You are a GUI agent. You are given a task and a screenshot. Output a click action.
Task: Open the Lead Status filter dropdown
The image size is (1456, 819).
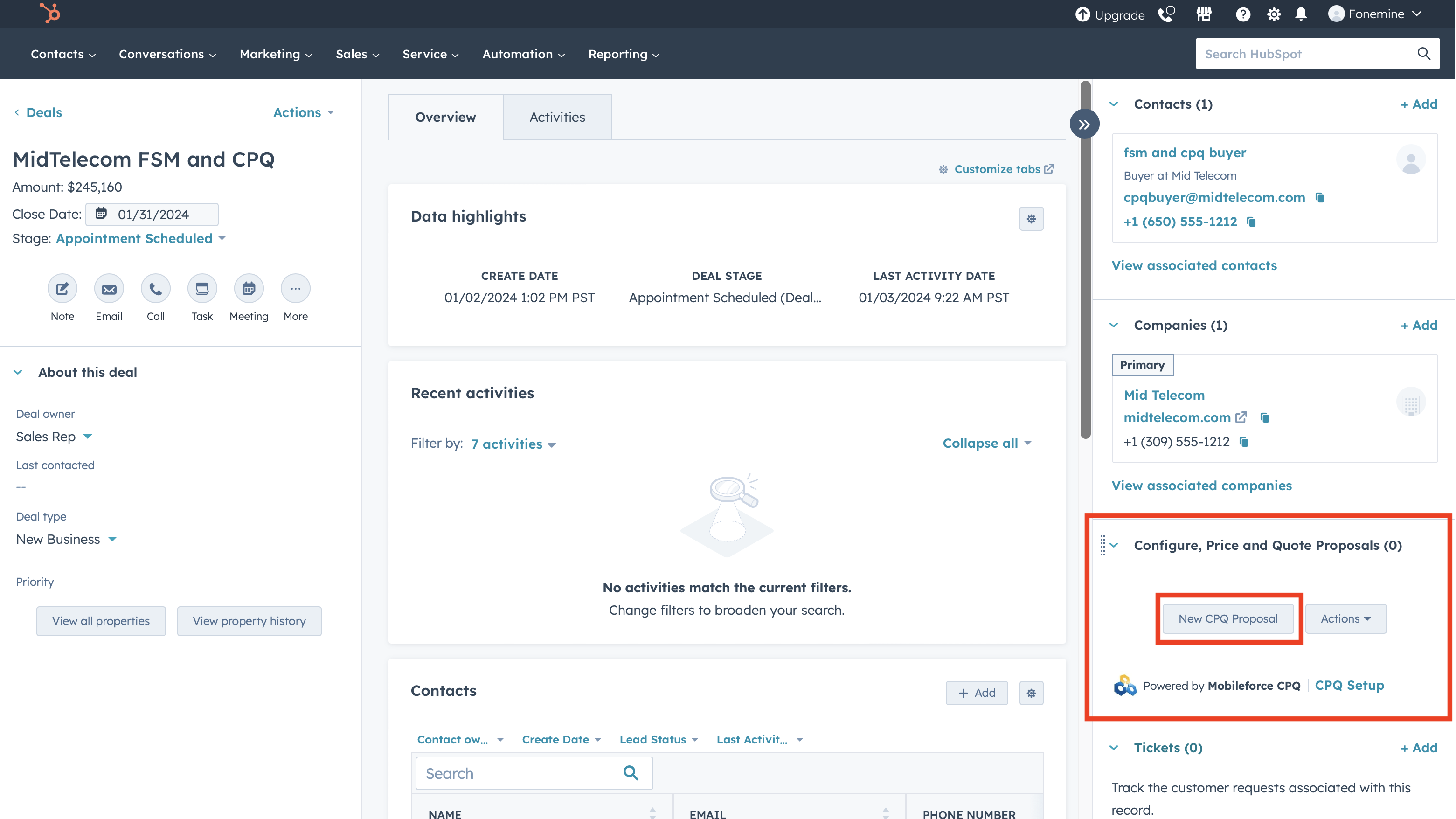(x=659, y=739)
